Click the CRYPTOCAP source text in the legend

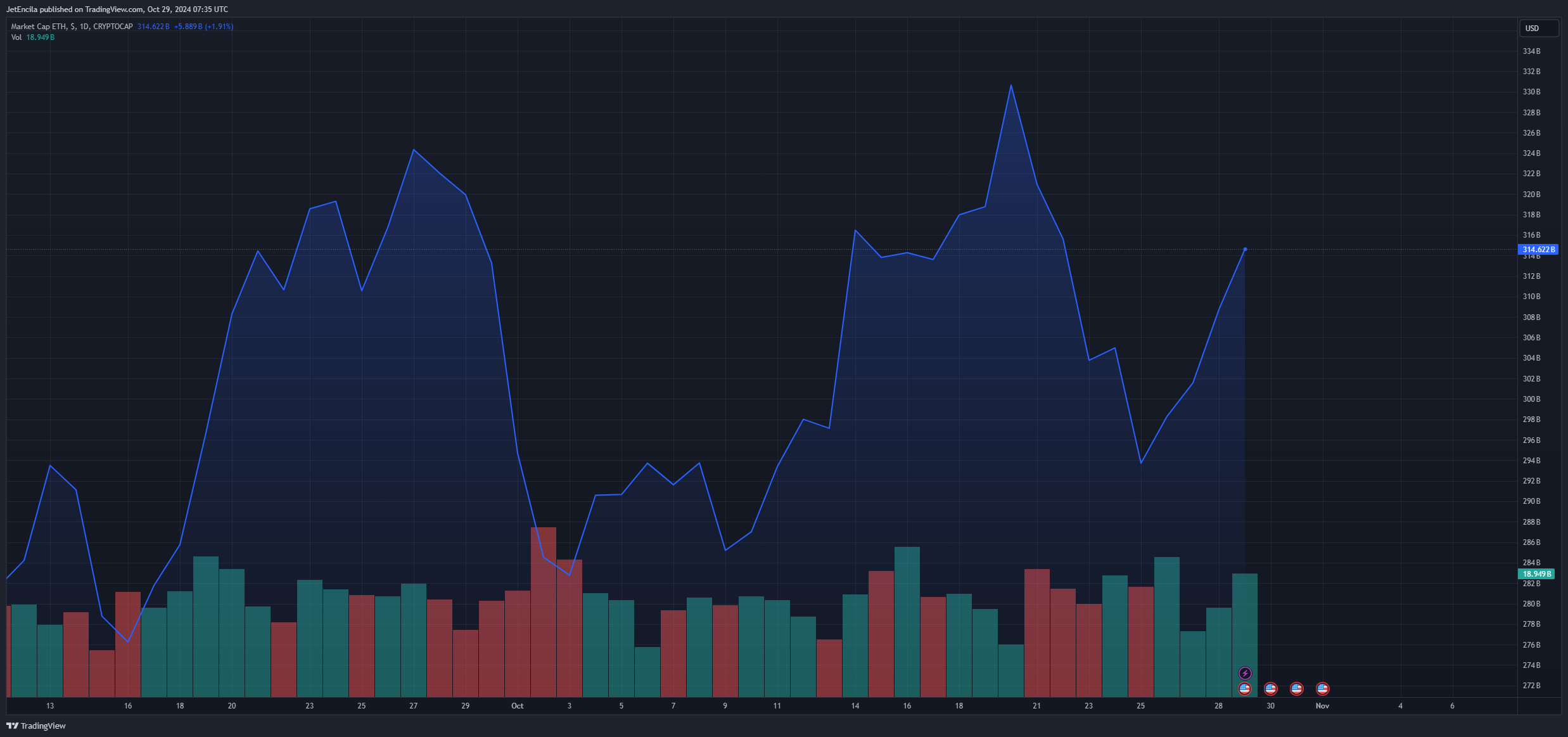pos(113,27)
